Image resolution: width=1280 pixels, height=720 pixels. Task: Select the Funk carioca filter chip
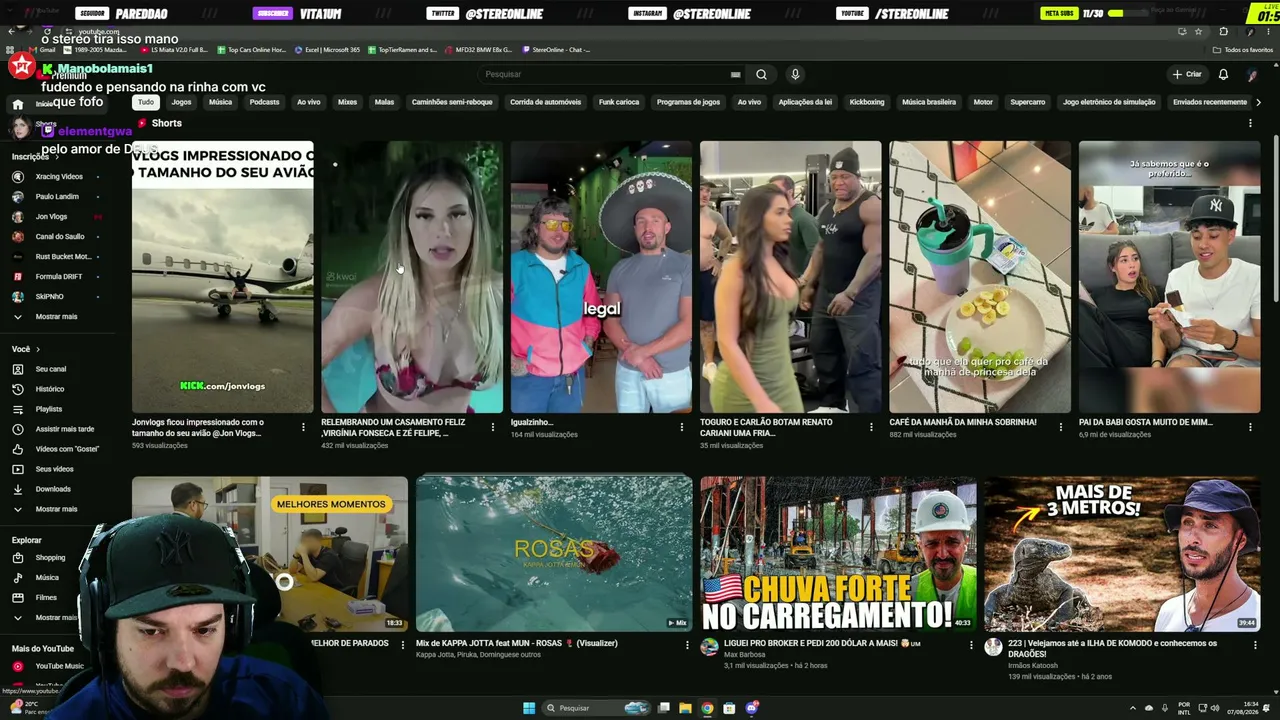tap(619, 102)
